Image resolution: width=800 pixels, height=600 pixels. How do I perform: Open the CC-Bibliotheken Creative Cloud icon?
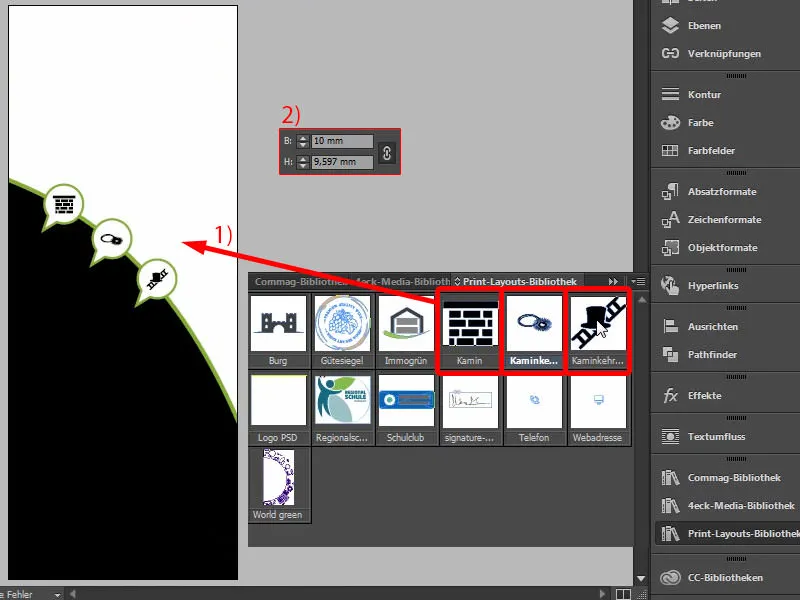670,578
